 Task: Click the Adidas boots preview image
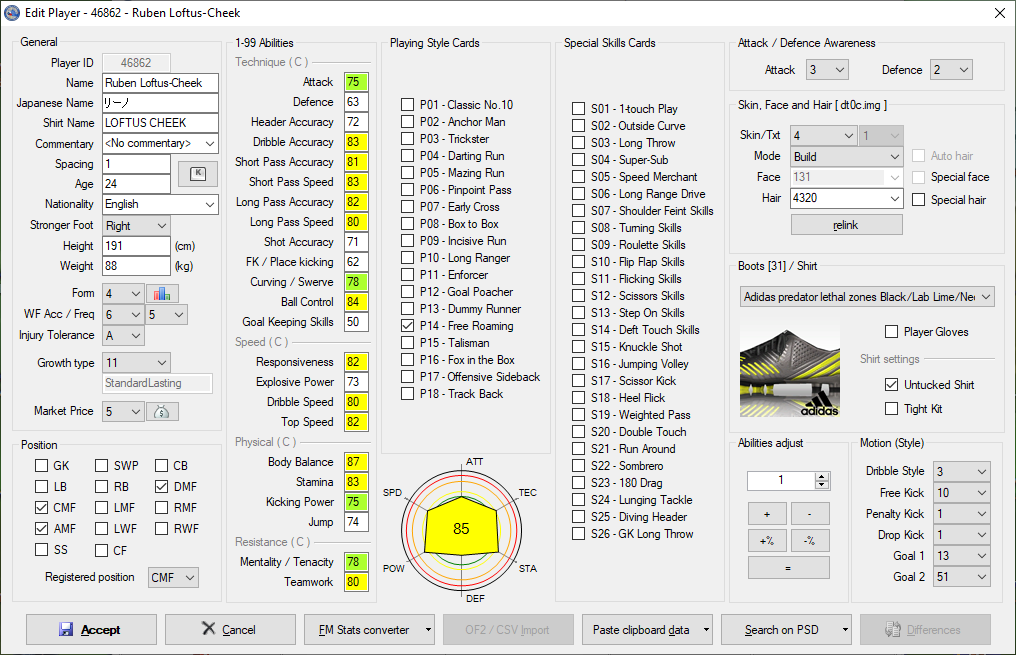(790, 368)
